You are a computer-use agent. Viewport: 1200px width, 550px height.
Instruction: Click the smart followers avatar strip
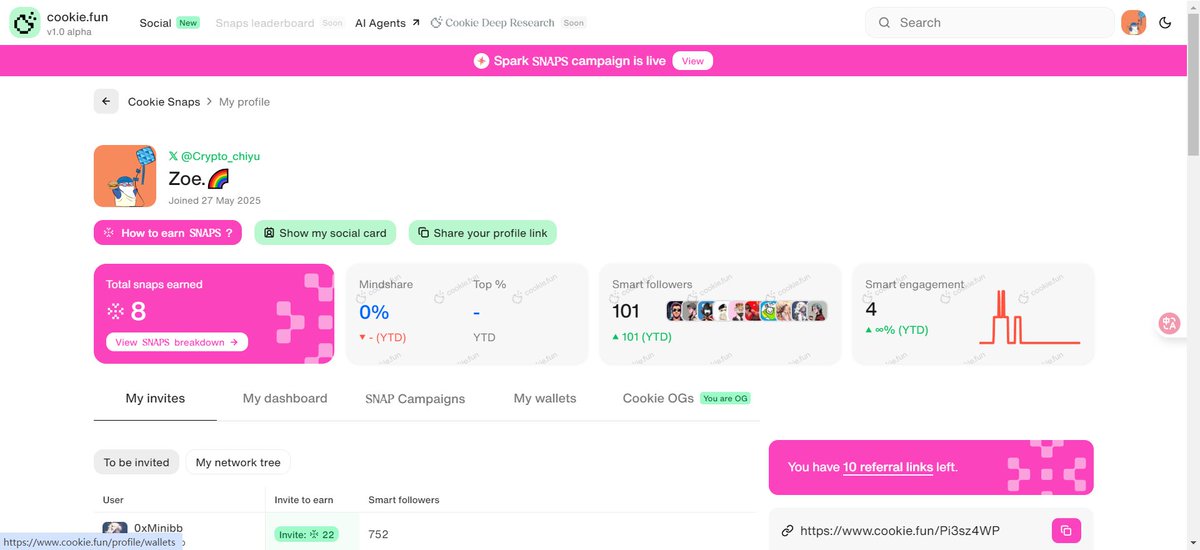[747, 311]
